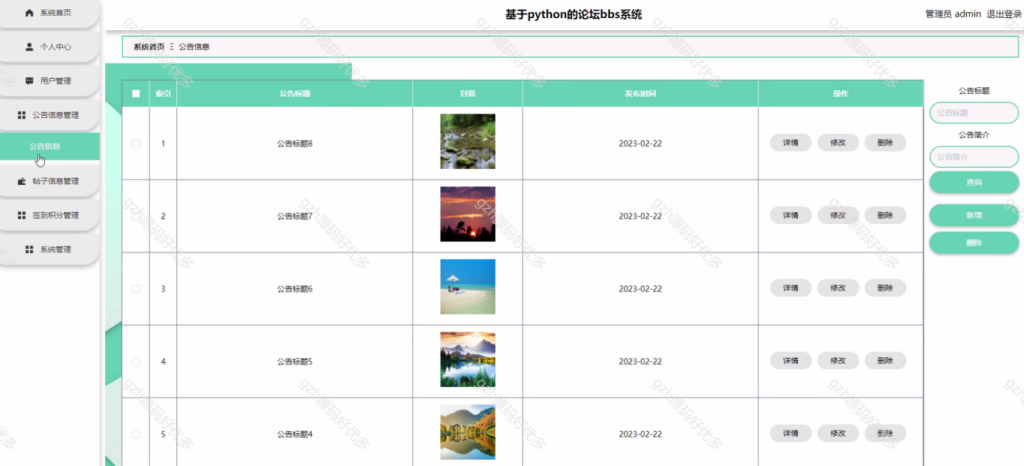1024x466 pixels.
Task: Click the grid icon beside 签到积分管理
Action: pos(21,215)
